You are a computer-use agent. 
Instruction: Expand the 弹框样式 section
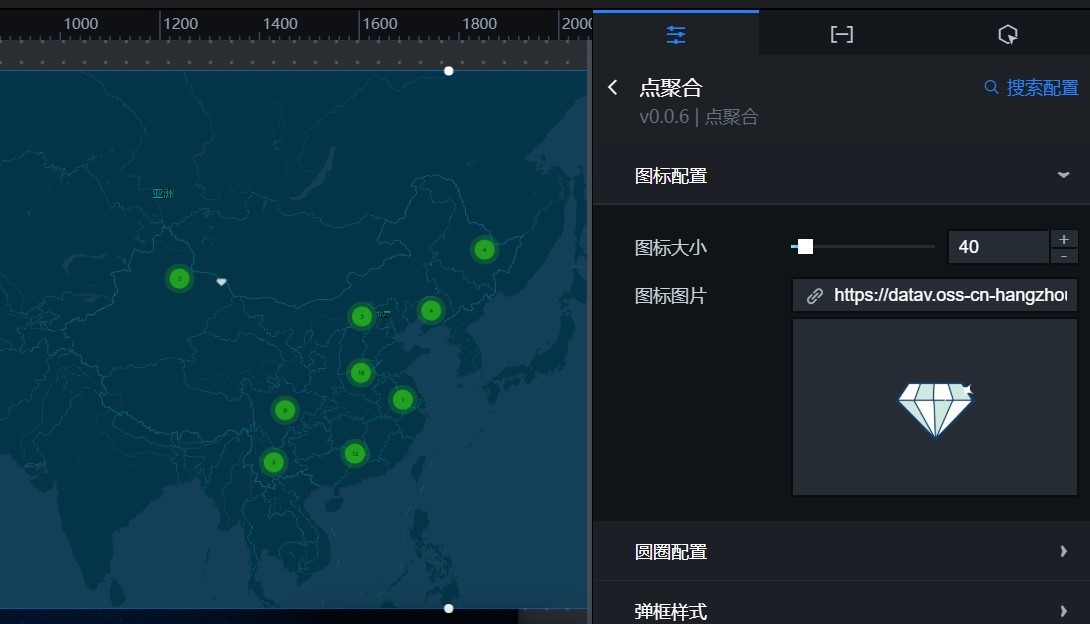tap(1065, 610)
